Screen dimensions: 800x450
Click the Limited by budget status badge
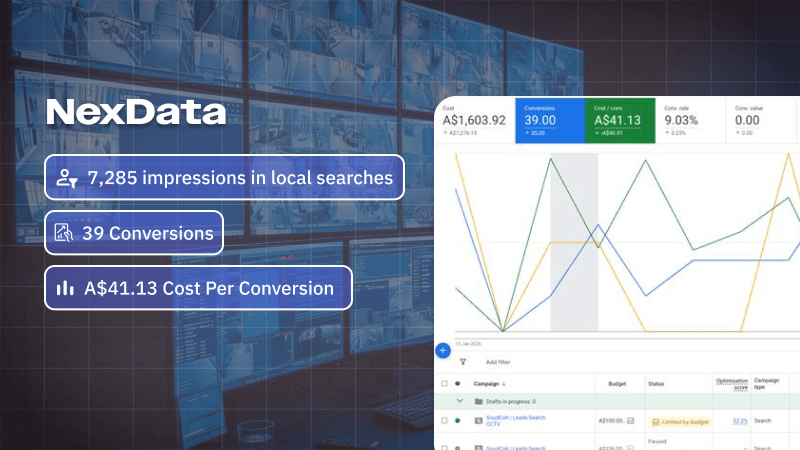681,422
